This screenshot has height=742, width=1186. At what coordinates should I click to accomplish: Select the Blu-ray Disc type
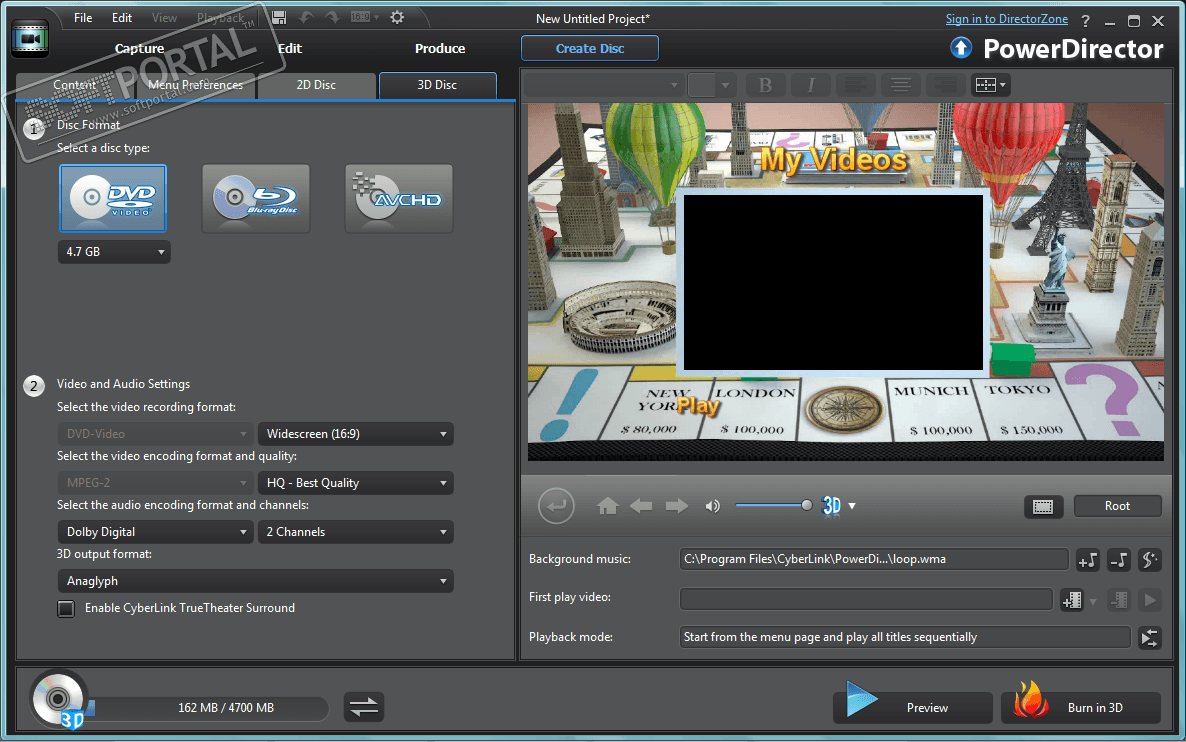256,198
